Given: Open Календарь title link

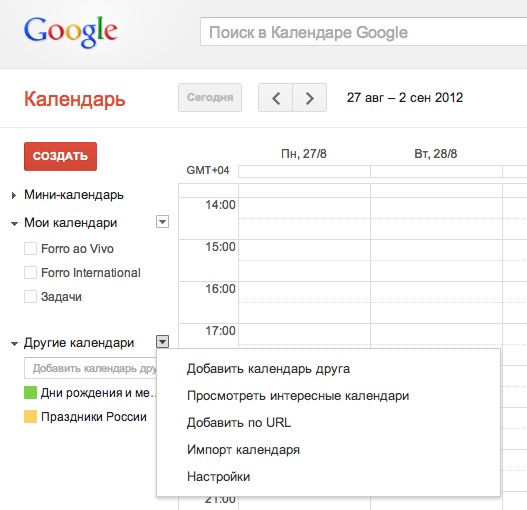Looking at the screenshot, I should 75,99.
